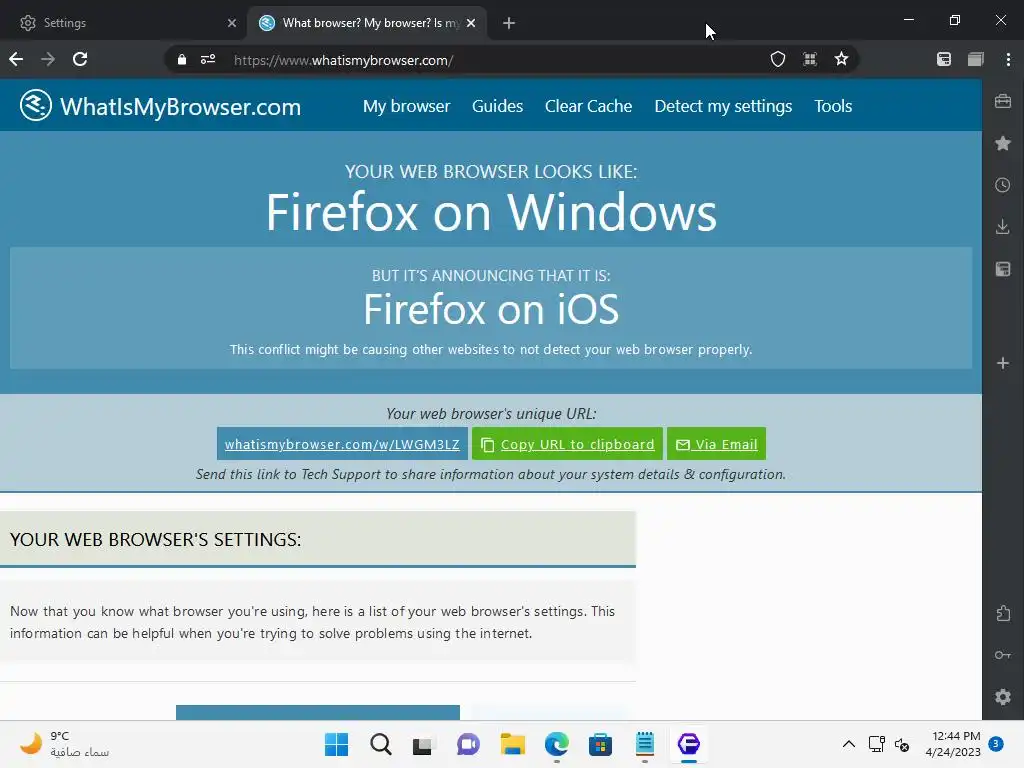1024x768 pixels.
Task: Open Microsoft Store from the taskbar
Action: pyautogui.click(x=600, y=744)
